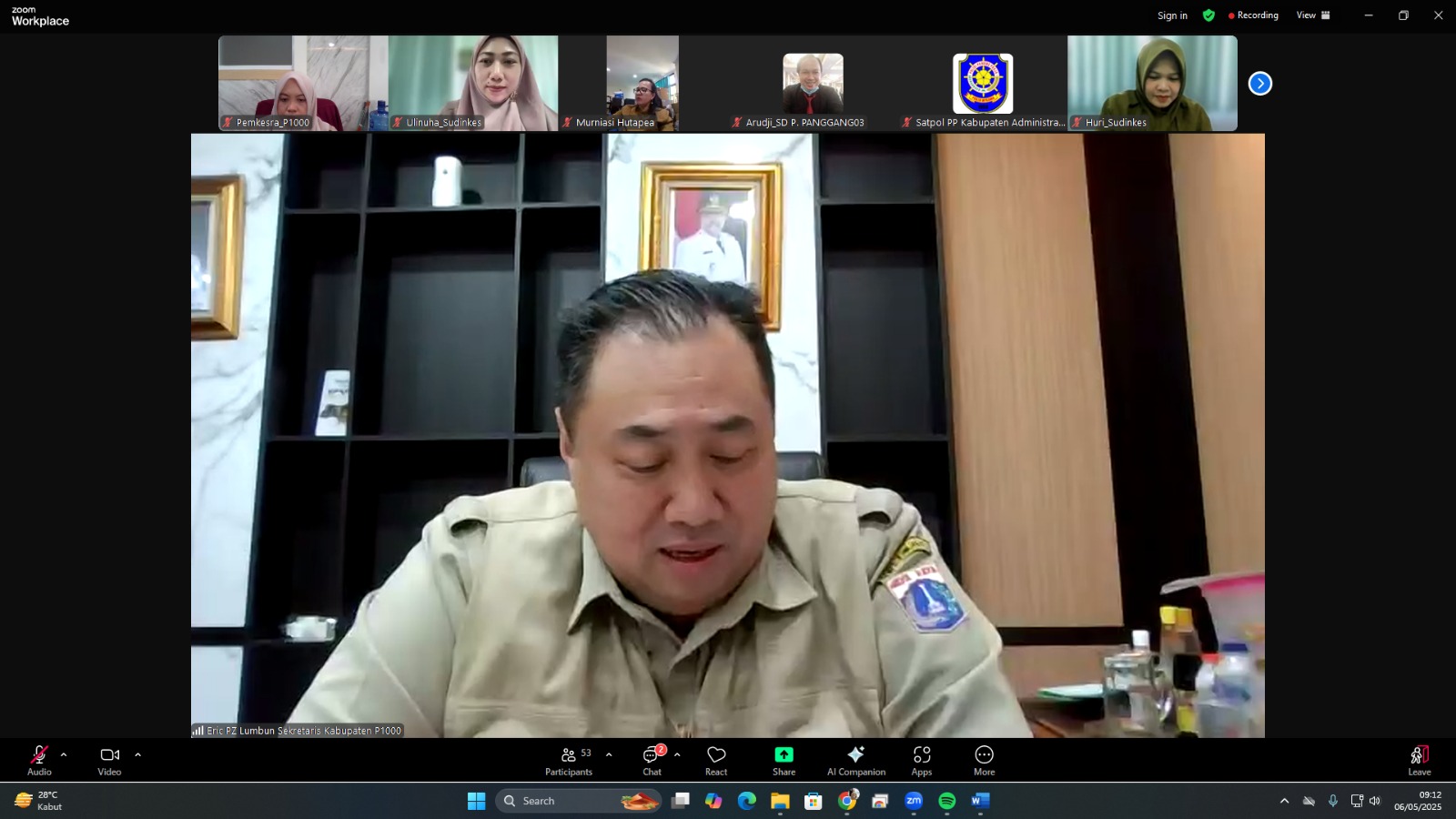Image resolution: width=1456 pixels, height=819 pixels.
Task: Open the Chat panel
Action: point(652,761)
